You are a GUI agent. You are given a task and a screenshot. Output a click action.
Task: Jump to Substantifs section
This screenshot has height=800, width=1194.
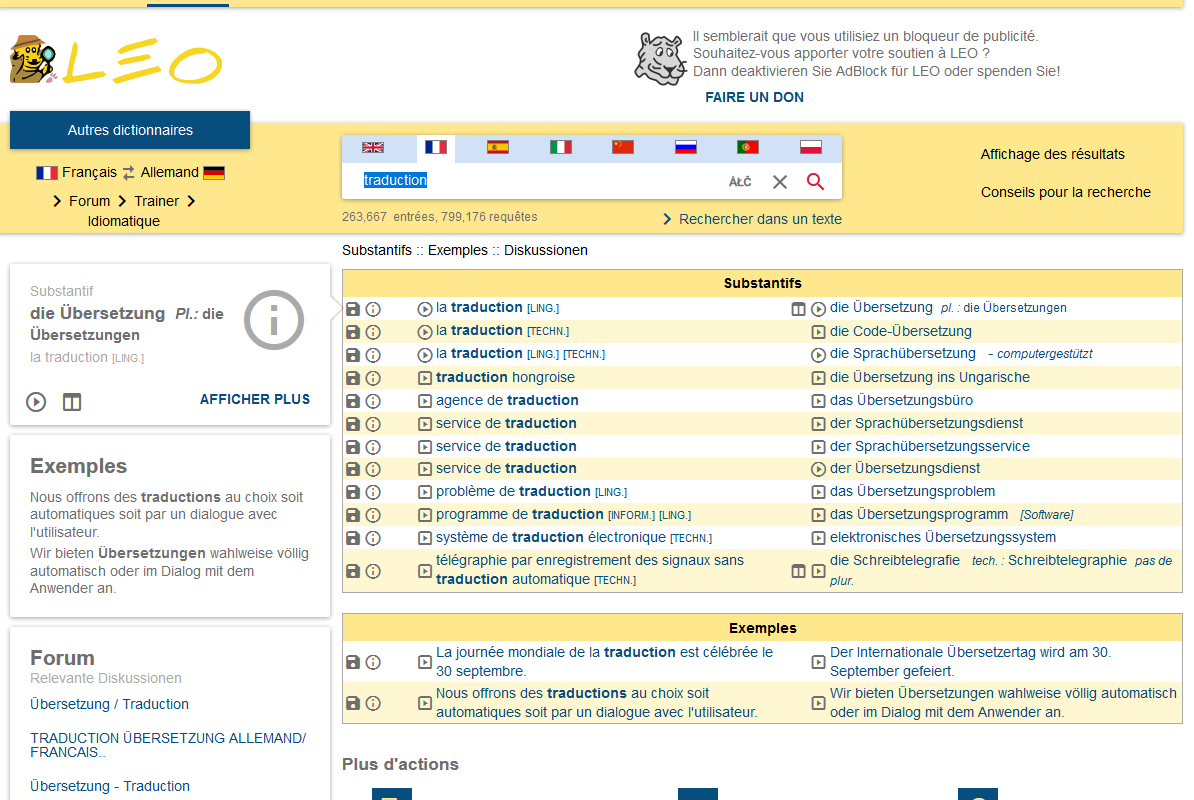tap(377, 250)
